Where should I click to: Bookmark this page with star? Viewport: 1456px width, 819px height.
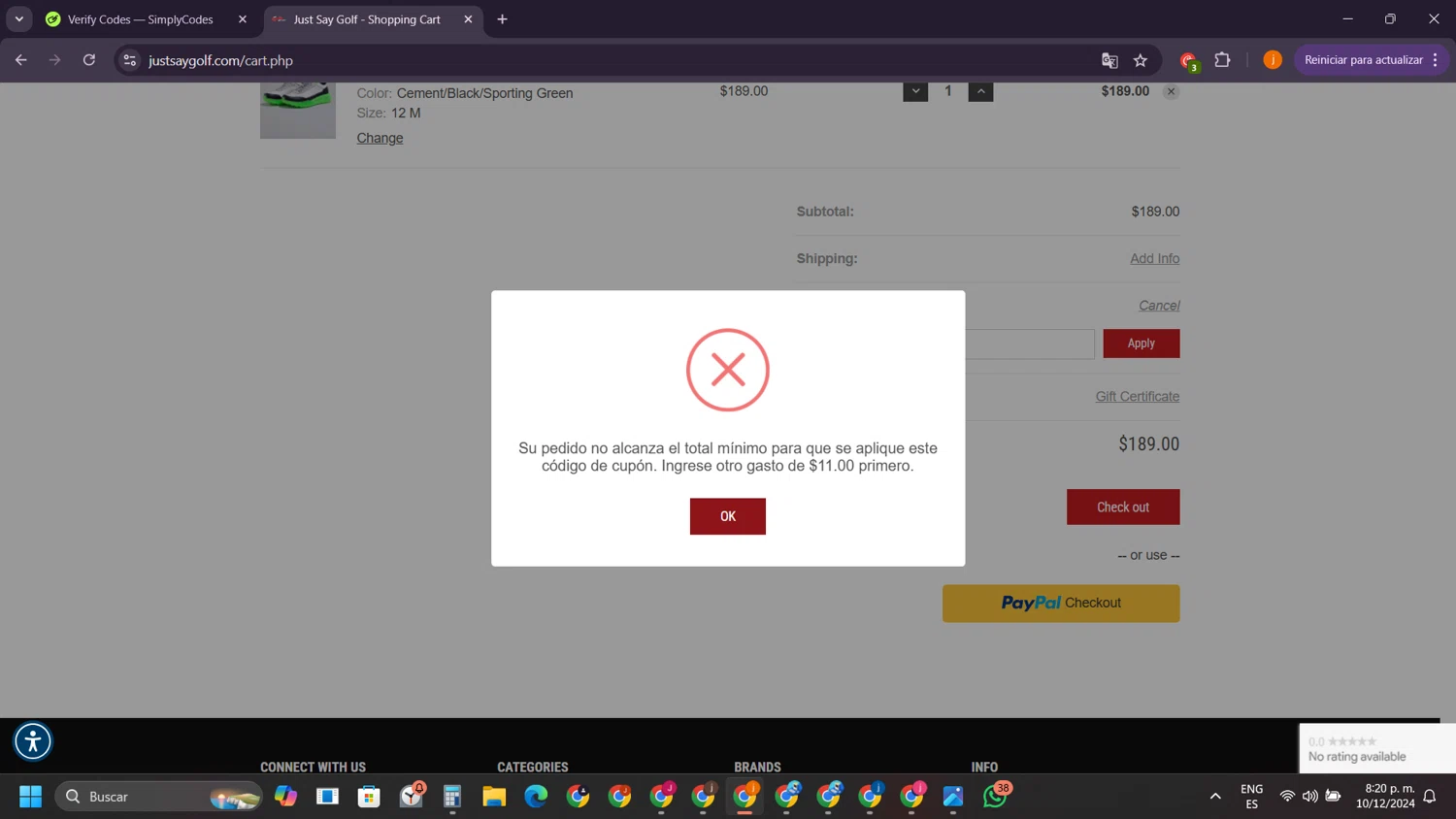pos(1141,60)
